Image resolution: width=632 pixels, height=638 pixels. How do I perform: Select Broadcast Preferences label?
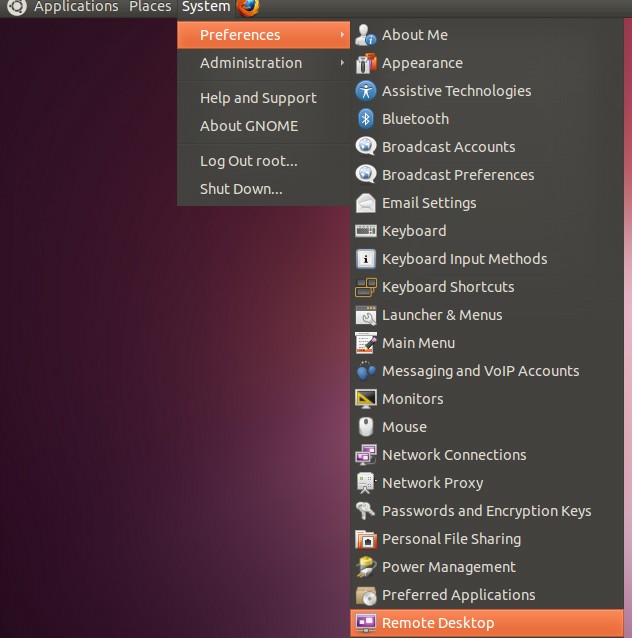(x=458, y=175)
